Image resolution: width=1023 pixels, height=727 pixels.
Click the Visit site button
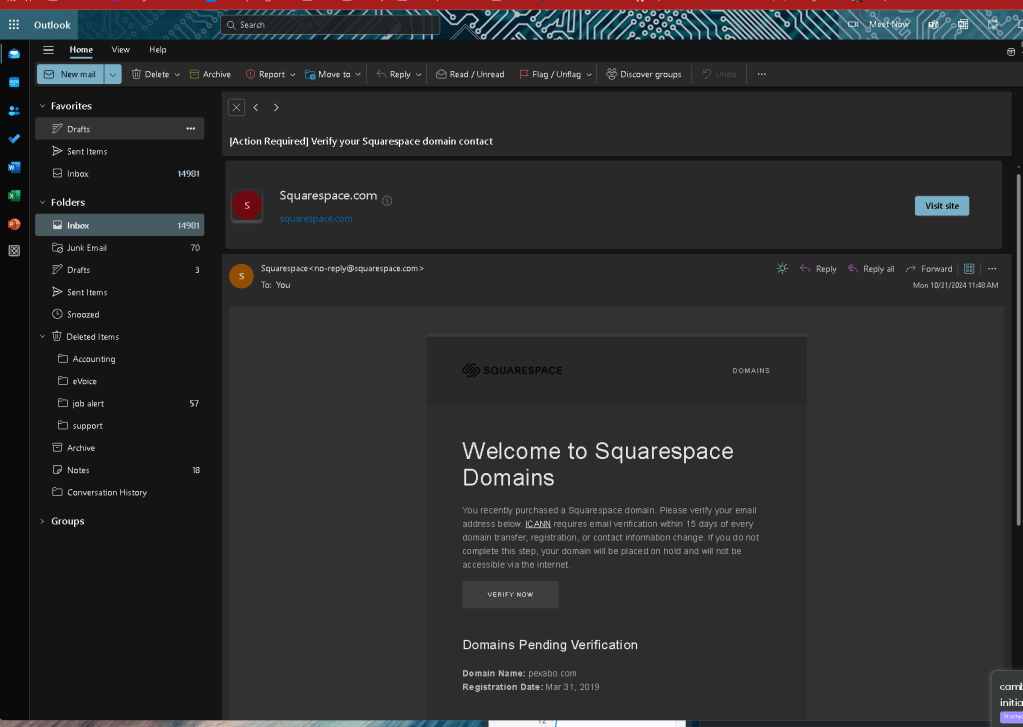941,206
